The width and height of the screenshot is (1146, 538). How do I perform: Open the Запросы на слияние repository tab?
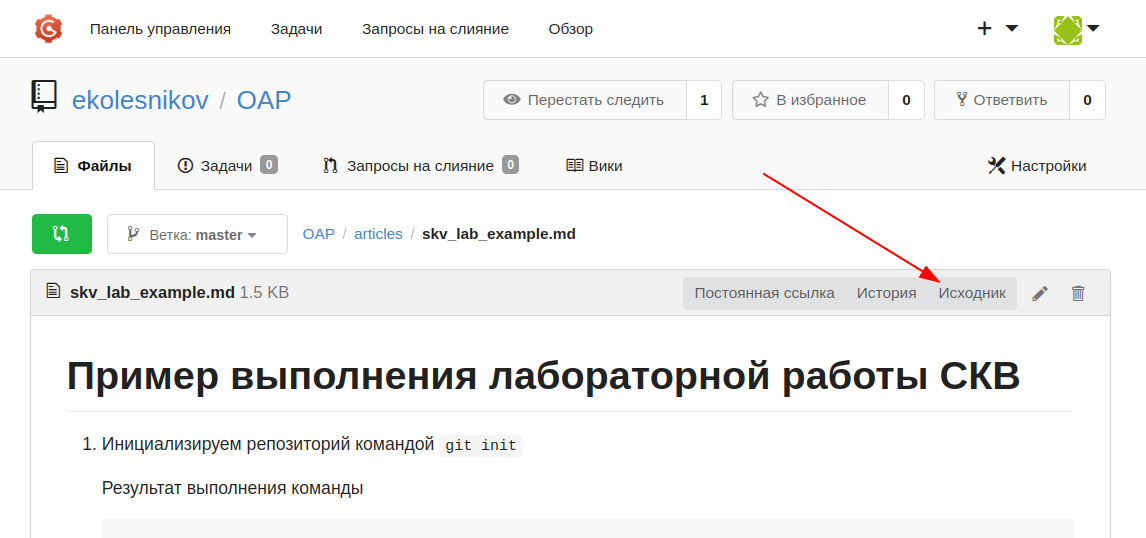[x=420, y=166]
